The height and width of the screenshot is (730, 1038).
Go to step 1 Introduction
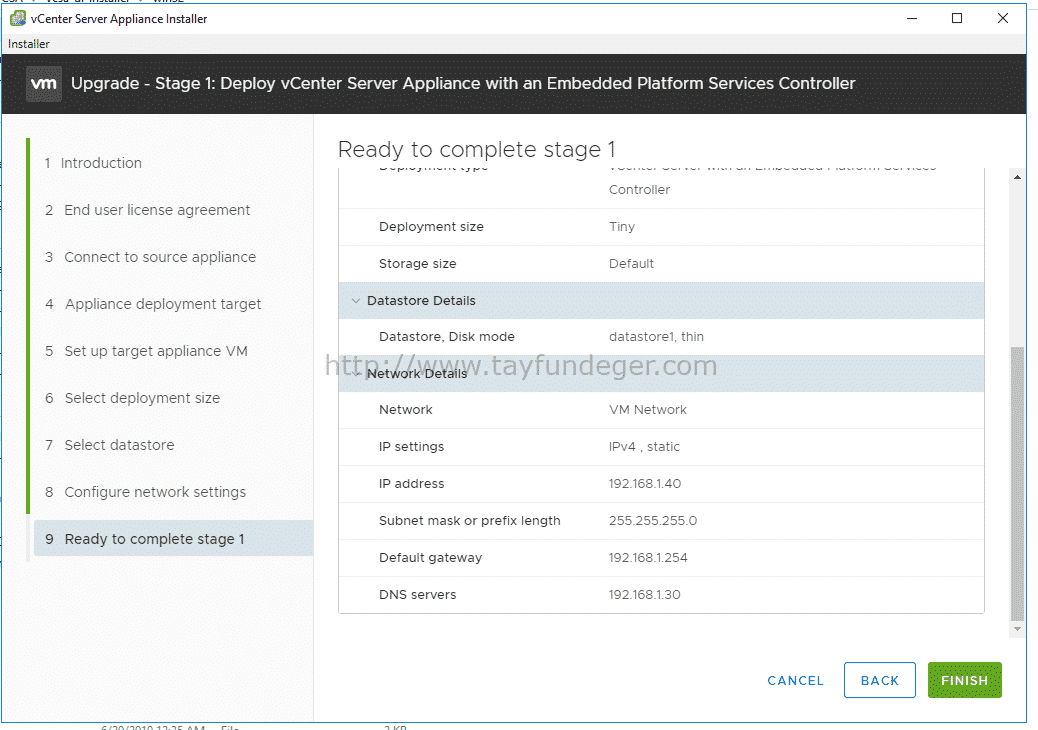click(x=93, y=163)
